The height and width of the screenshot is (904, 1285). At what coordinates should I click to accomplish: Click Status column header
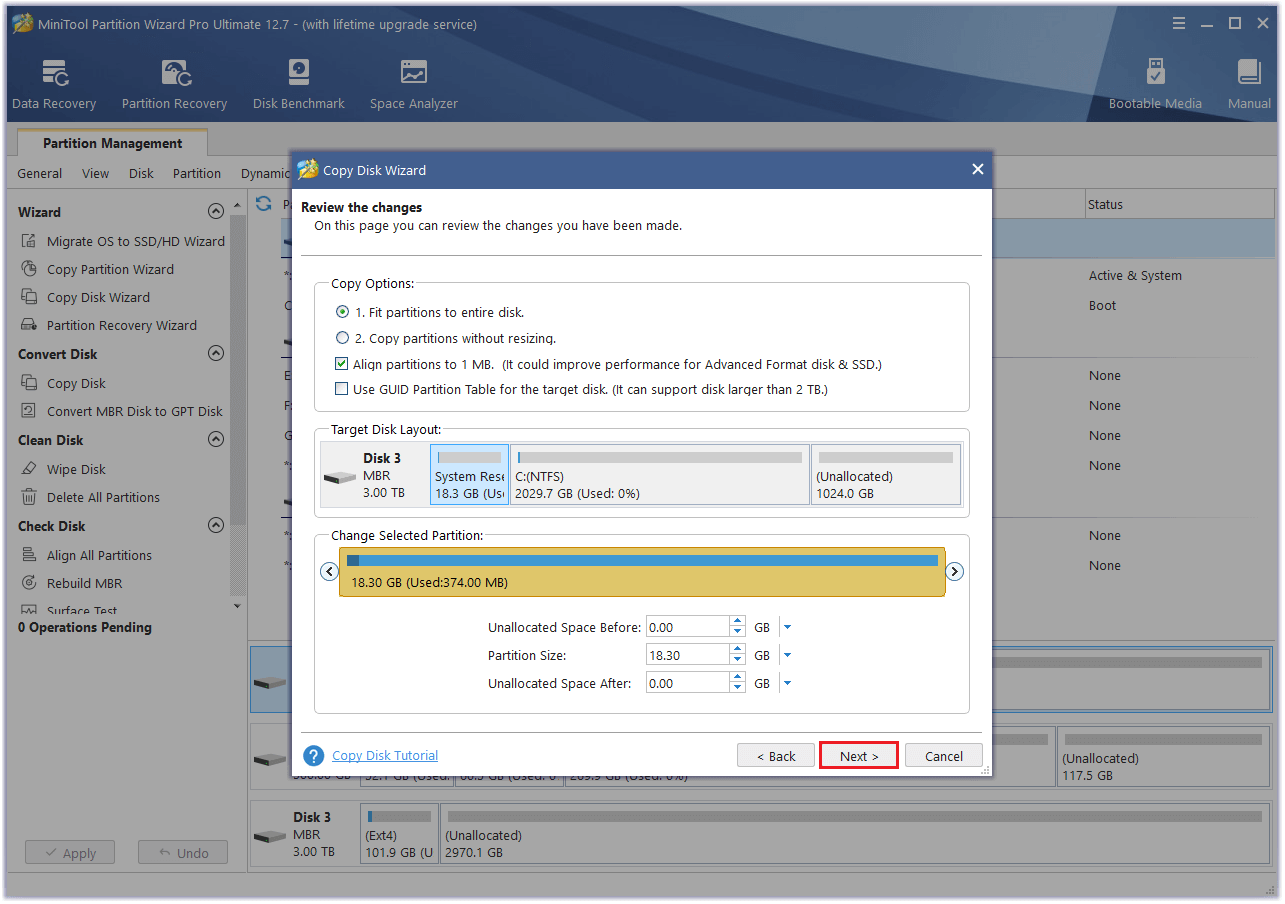pyautogui.click(x=1180, y=204)
